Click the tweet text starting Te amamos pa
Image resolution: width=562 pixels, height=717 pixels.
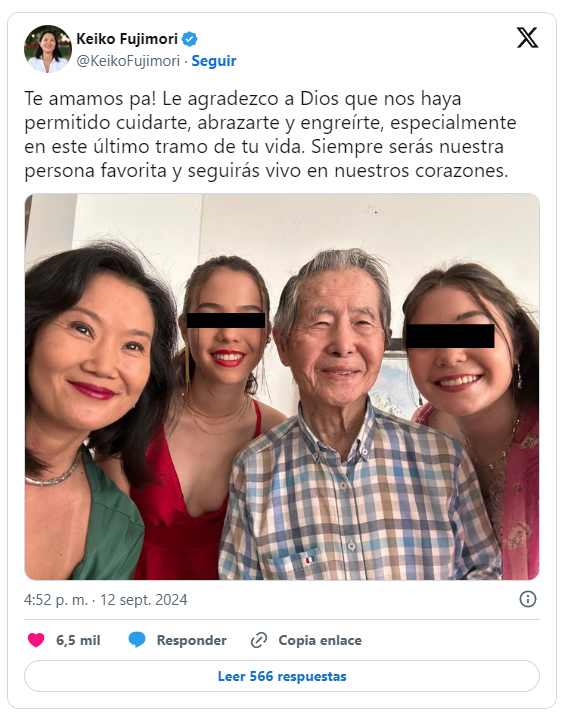270,134
